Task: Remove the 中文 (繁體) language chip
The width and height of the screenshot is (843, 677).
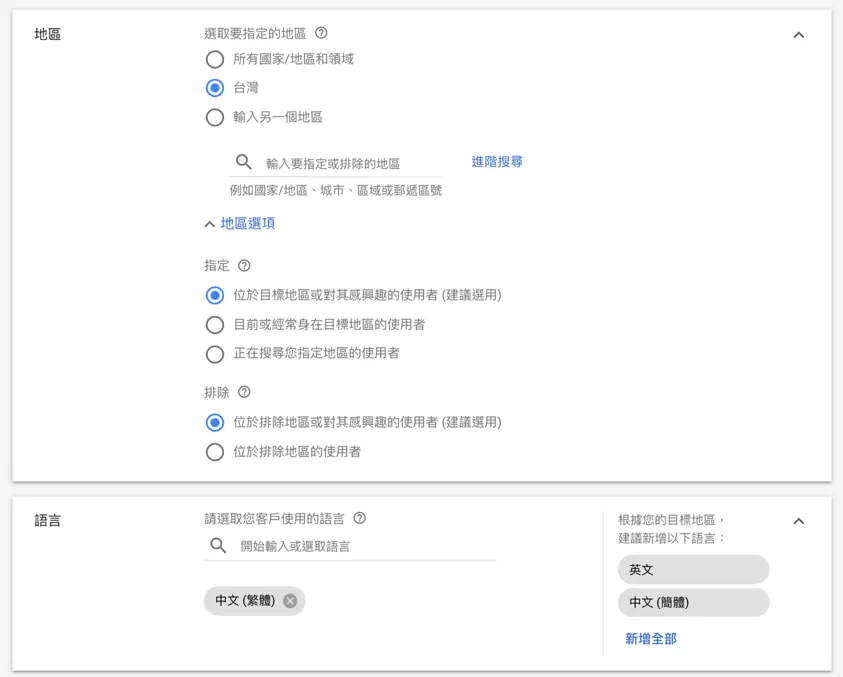Action: click(290, 601)
